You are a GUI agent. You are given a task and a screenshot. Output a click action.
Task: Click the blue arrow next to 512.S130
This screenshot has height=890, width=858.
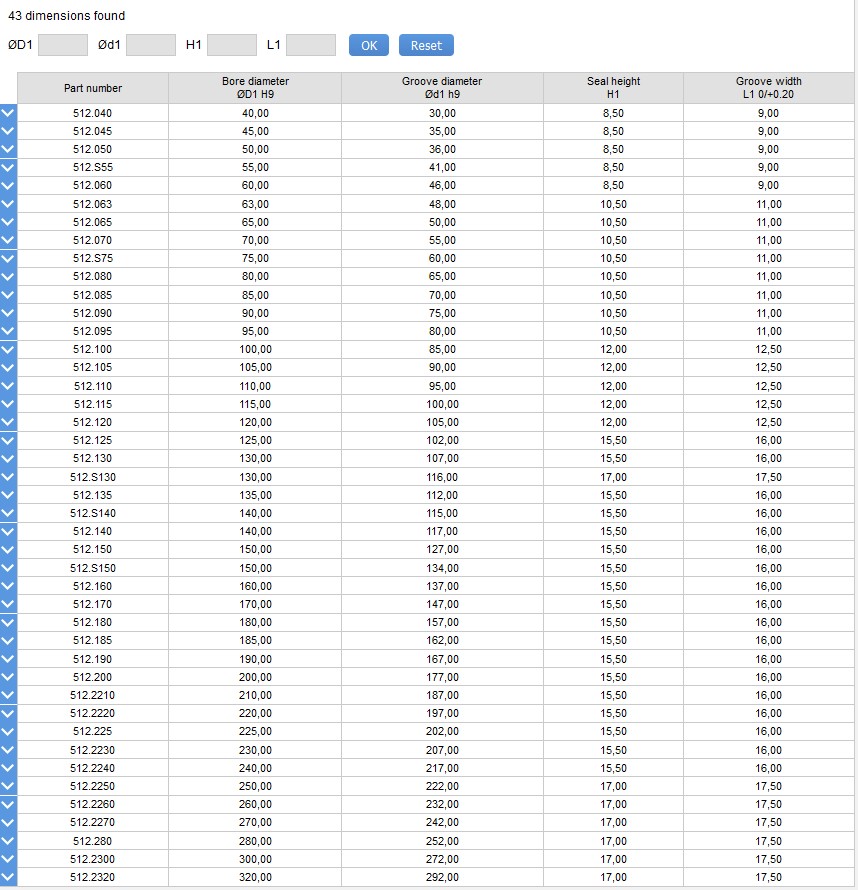click(x=8, y=477)
